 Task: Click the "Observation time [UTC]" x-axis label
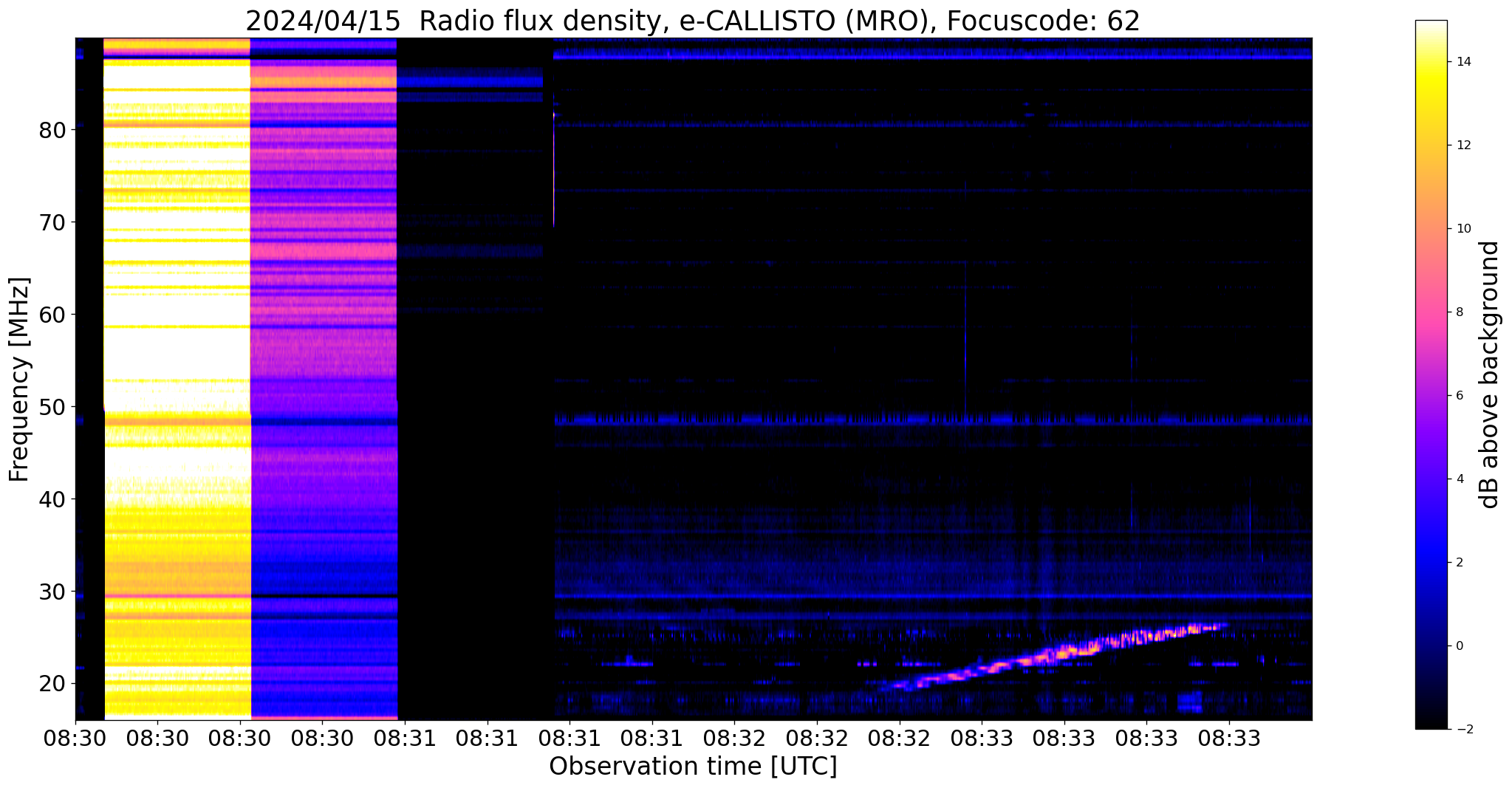coord(693,767)
